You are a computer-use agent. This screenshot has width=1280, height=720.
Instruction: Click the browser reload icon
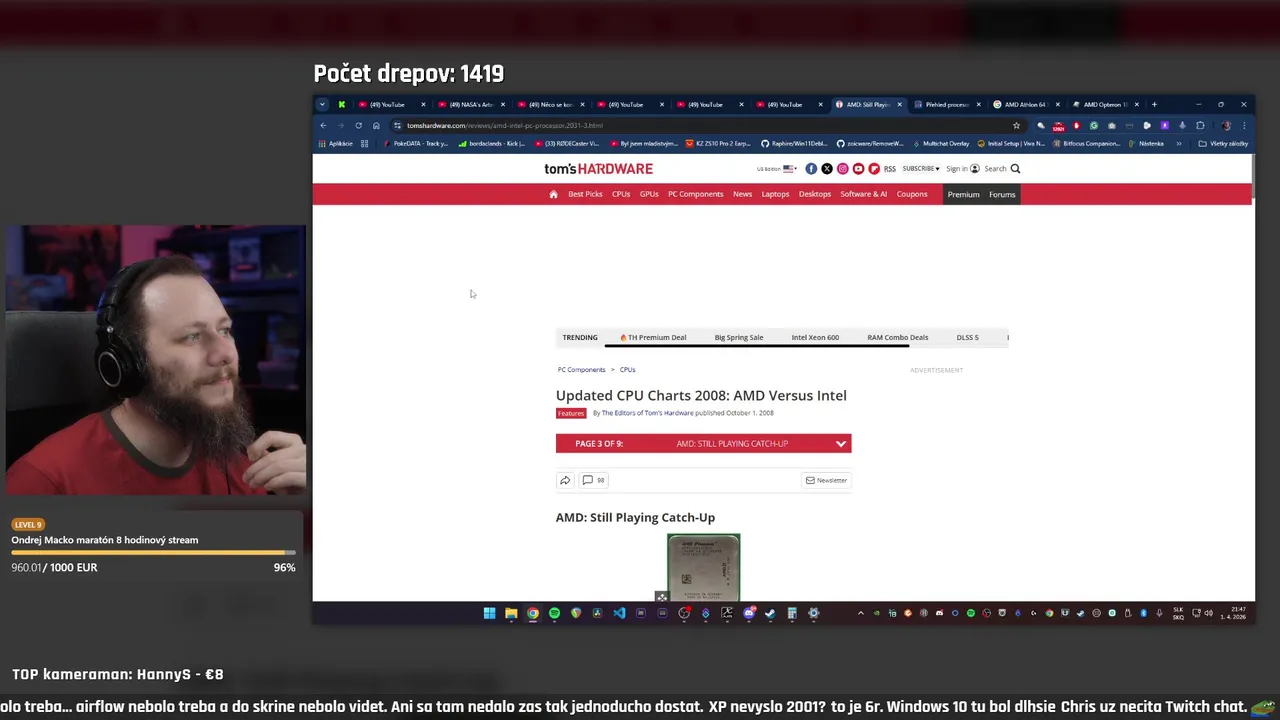pos(358,126)
